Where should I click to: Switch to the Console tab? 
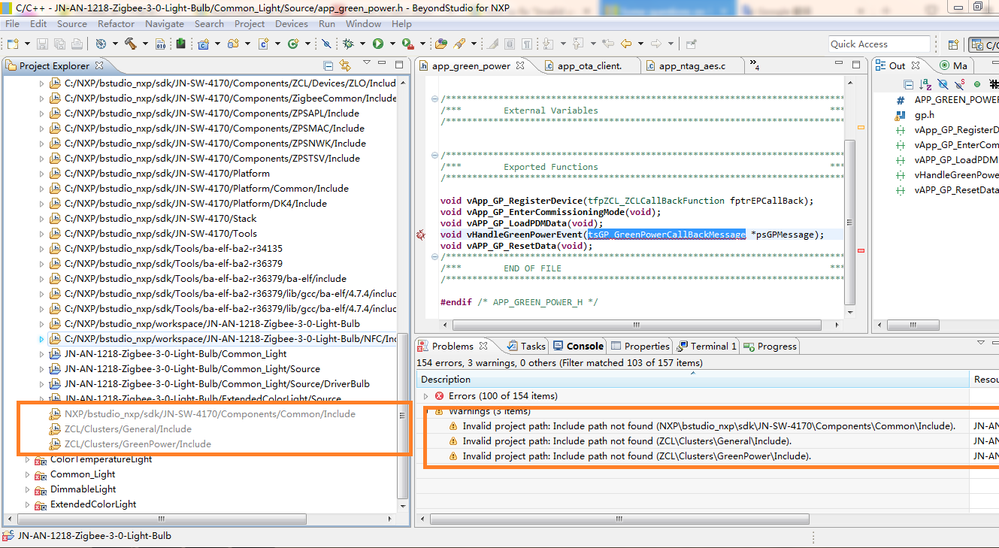[579, 346]
